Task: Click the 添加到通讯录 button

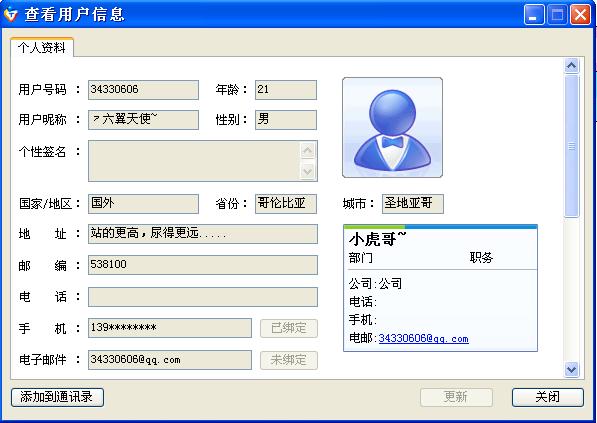Action: 57,397
